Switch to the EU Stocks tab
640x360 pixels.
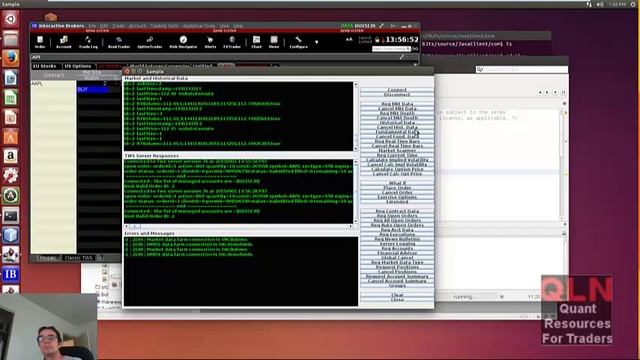[x=45, y=66]
